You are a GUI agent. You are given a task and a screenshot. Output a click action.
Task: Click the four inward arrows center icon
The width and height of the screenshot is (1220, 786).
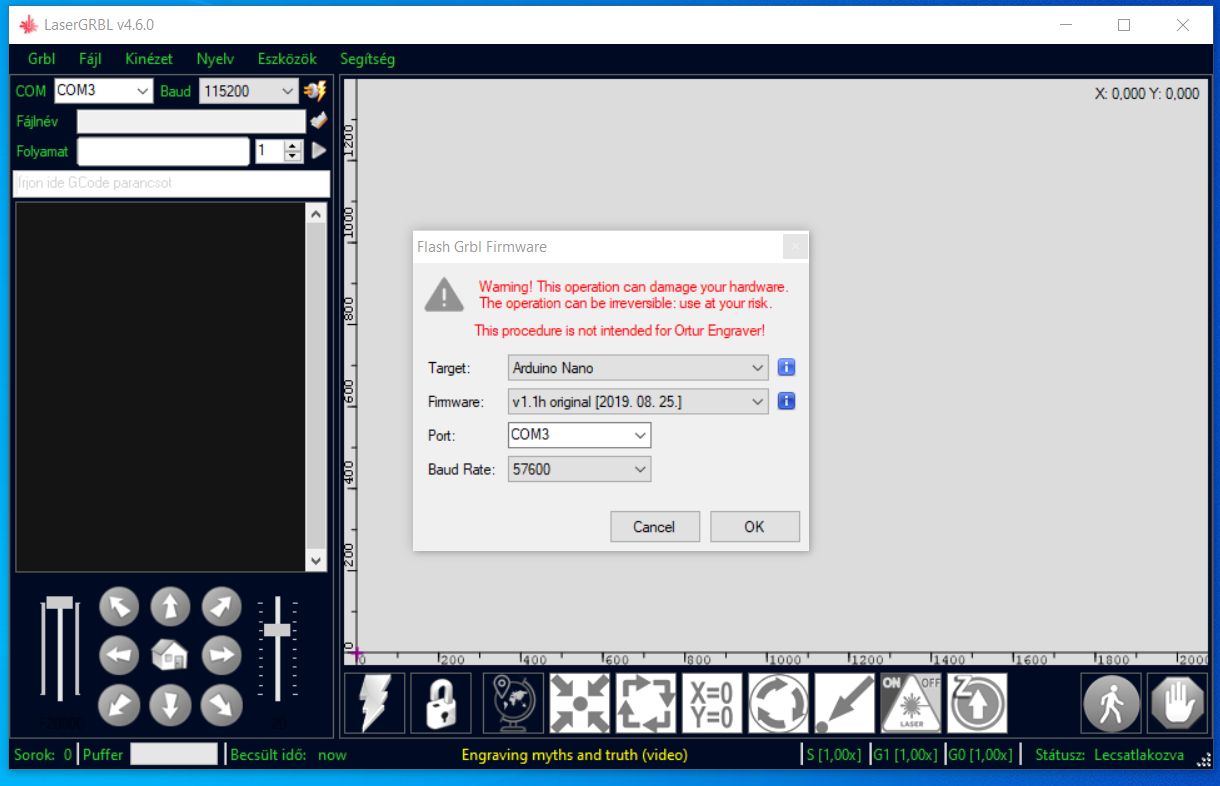(x=580, y=703)
